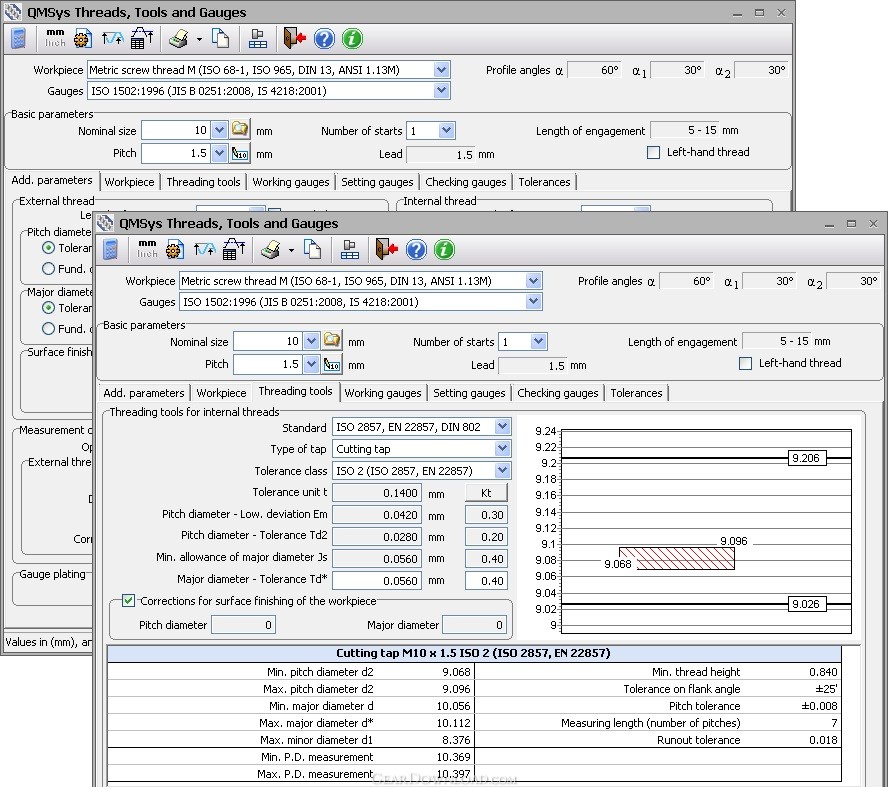The image size is (889, 787).
Task: Open the gear settings icon in the front window toolbar
Action: (175, 249)
